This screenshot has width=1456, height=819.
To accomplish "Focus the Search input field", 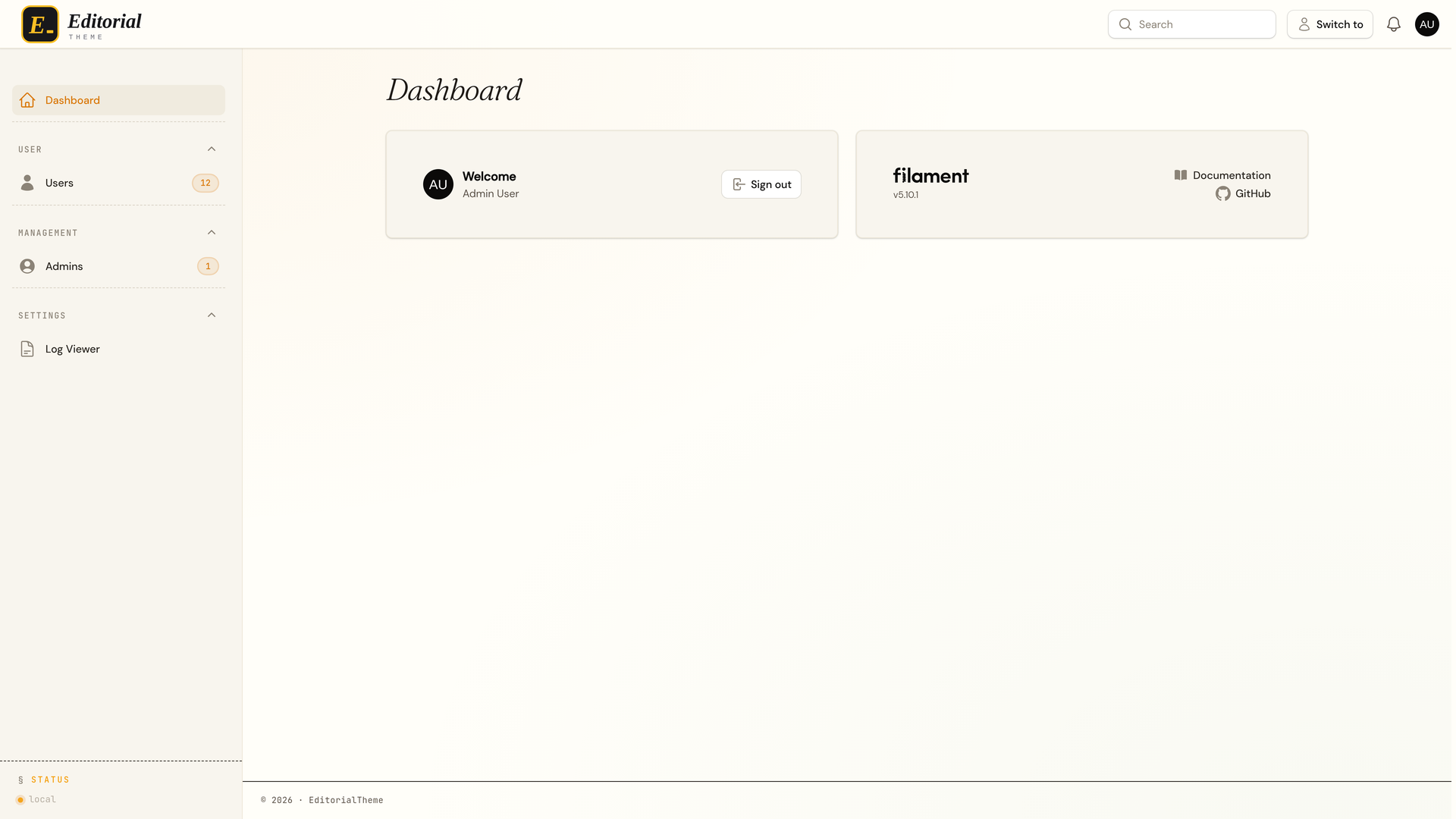I will pyautogui.click(x=1192, y=24).
